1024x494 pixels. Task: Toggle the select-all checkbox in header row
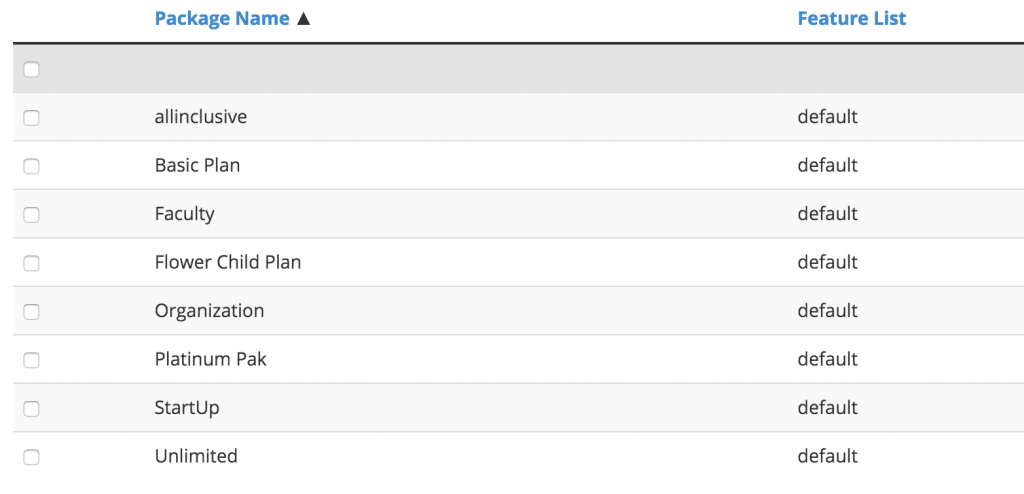coord(31,69)
